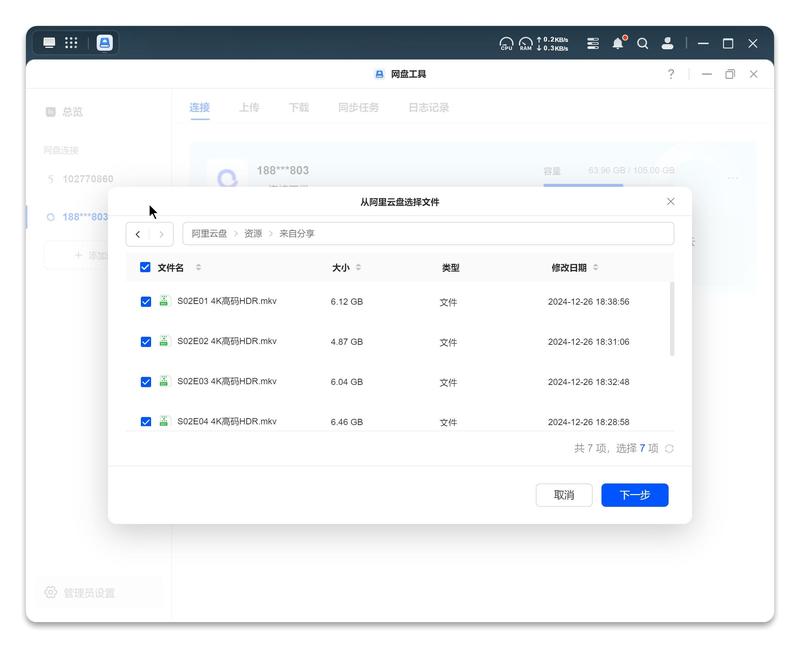Click the breadcrumb path field

(x=428, y=234)
